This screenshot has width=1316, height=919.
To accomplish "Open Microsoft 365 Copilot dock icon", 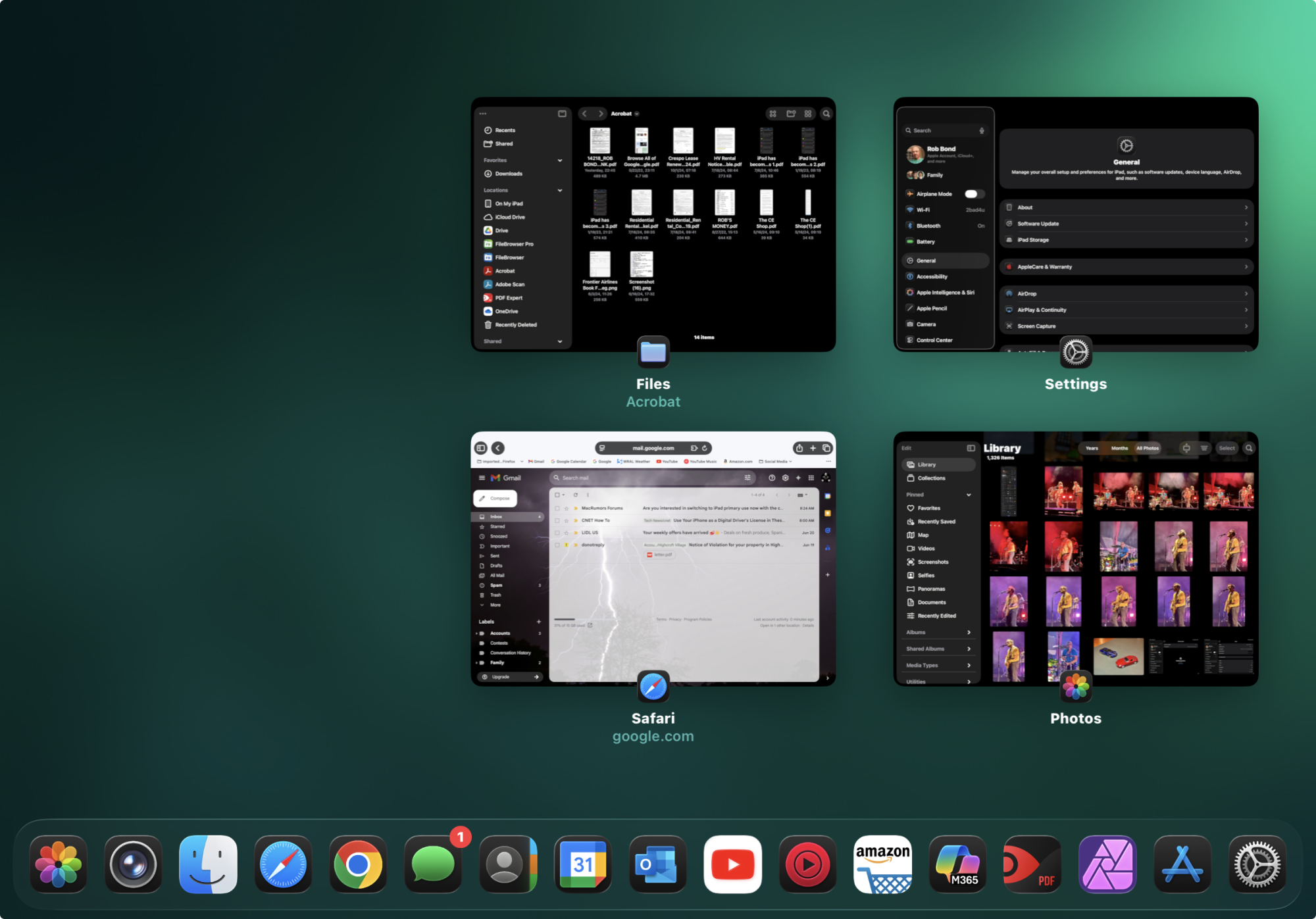I will [x=957, y=864].
